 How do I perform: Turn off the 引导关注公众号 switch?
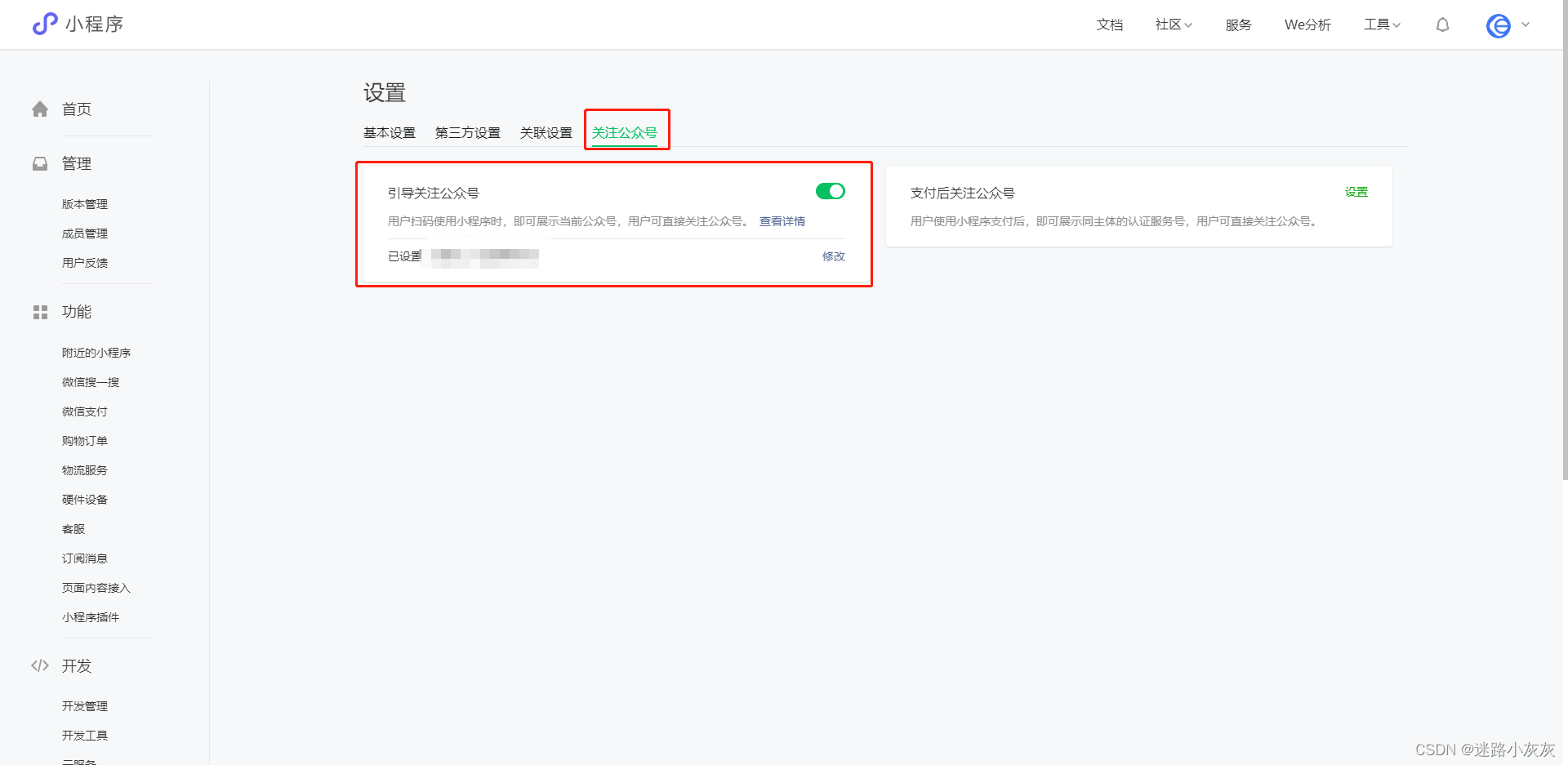[x=830, y=191]
